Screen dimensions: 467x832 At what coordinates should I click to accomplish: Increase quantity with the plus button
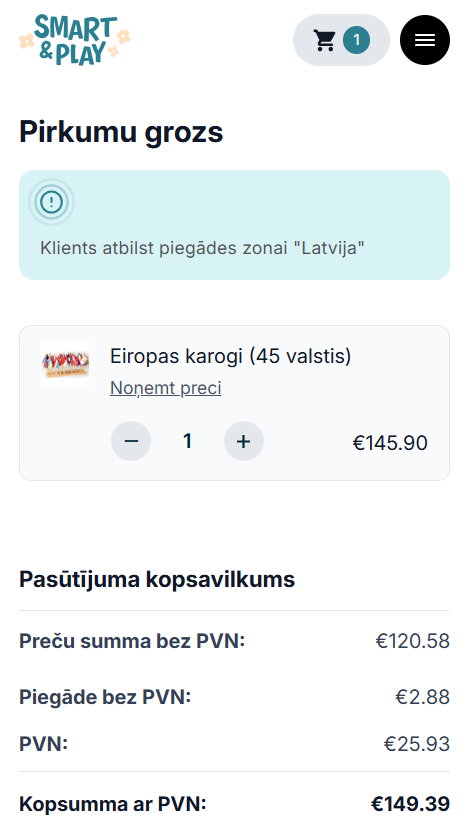tap(244, 441)
